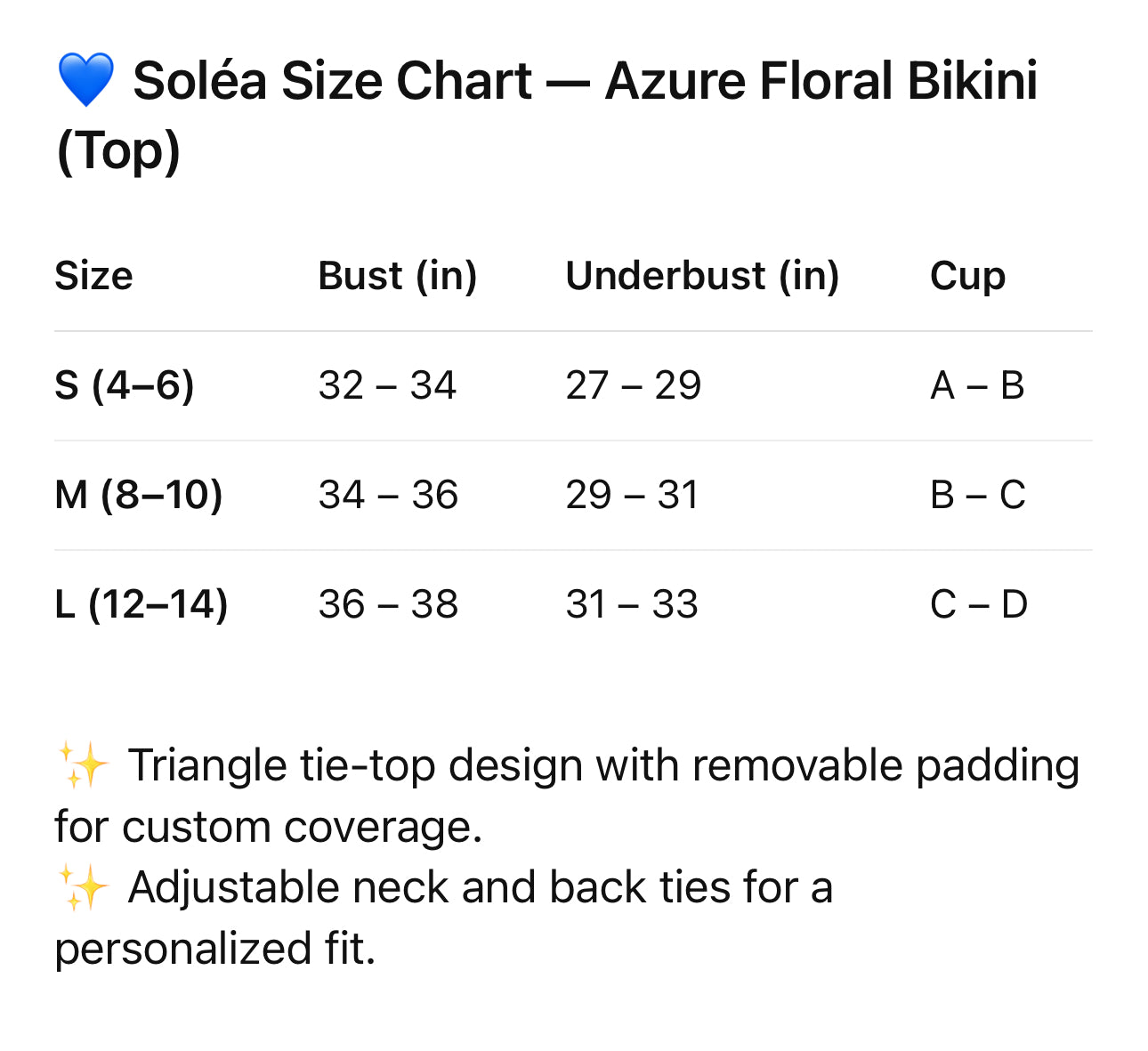
Task: Select the M (8–10) size row label
Action: tap(138, 495)
